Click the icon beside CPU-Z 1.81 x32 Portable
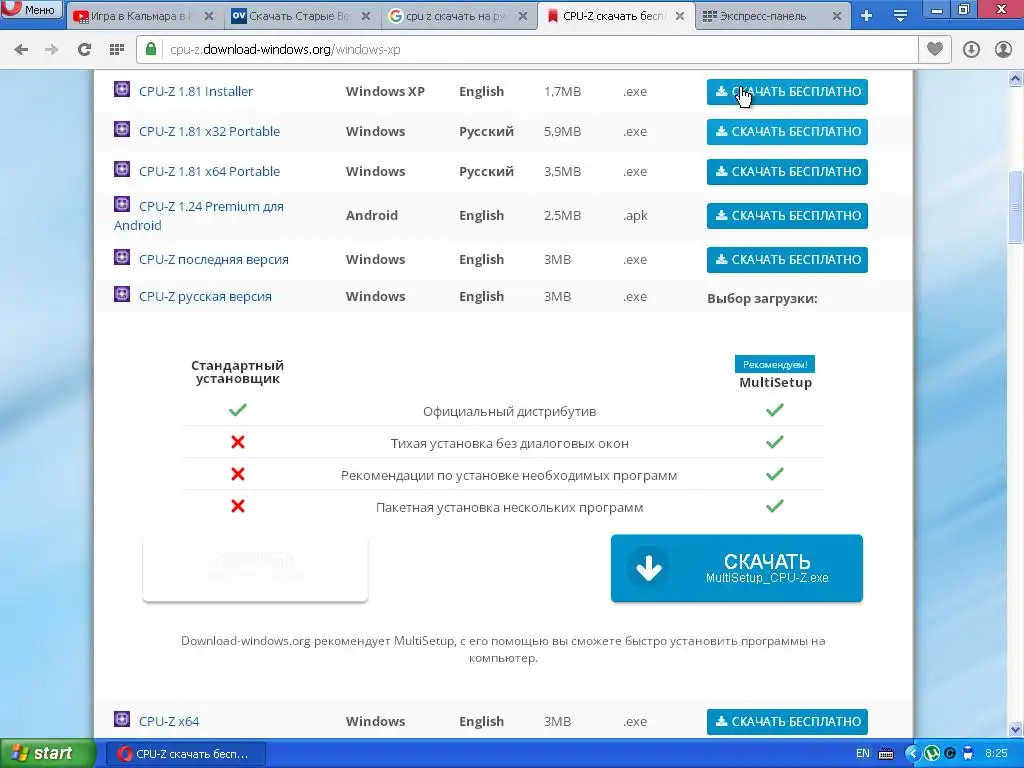Image resolution: width=1024 pixels, height=768 pixels. click(122, 129)
